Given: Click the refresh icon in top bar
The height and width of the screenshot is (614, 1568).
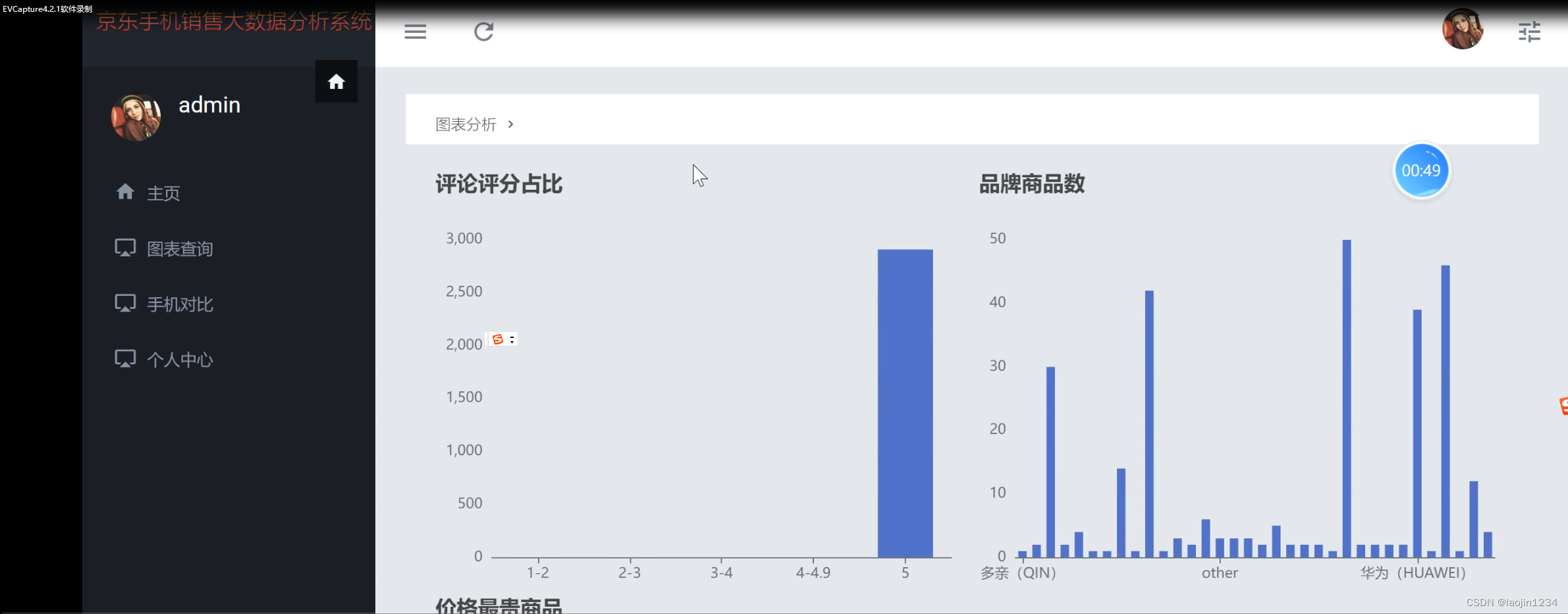Looking at the screenshot, I should [484, 32].
